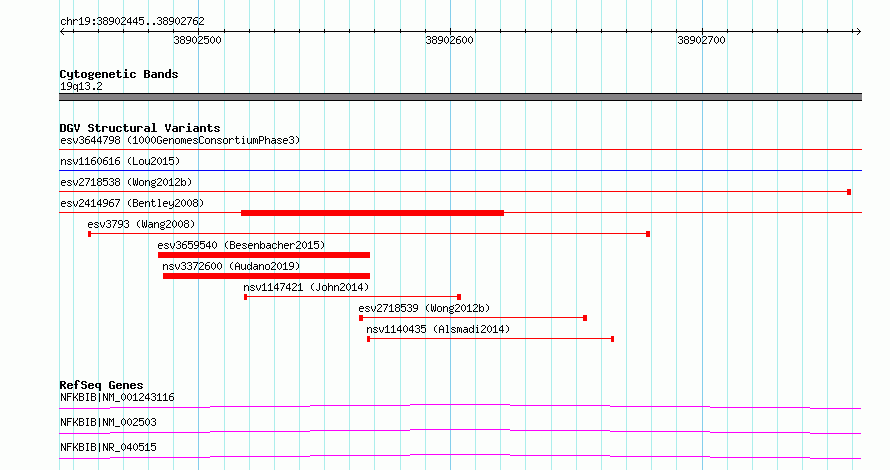Image resolution: width=890 pixels, height=470 pixels.
Task: Click the esv2718539 Wong2012b feature line
Action: pos(473,318)
